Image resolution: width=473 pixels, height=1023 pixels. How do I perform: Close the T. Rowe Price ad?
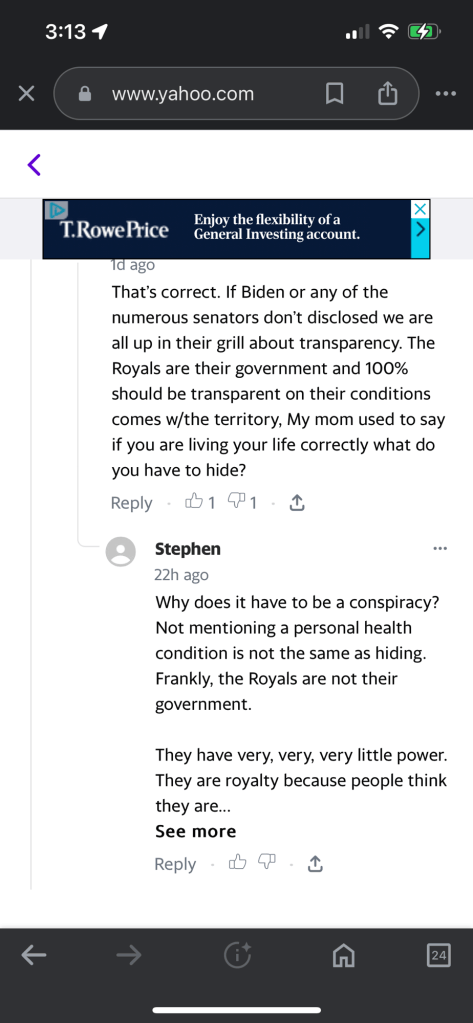(x=421, y=209)
